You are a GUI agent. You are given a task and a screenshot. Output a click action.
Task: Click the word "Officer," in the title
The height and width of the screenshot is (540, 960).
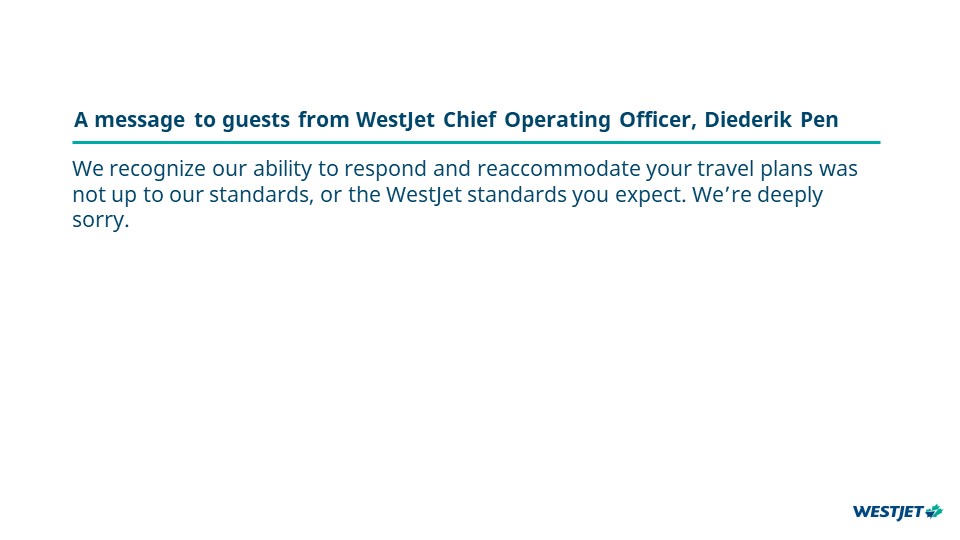coord(657,120)
